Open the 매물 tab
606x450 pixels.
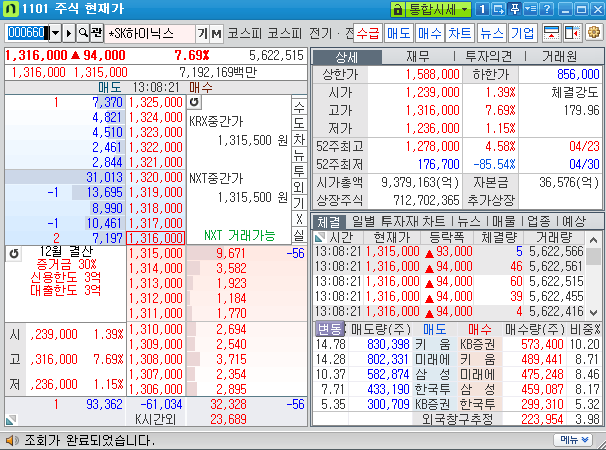coord(504,222)
